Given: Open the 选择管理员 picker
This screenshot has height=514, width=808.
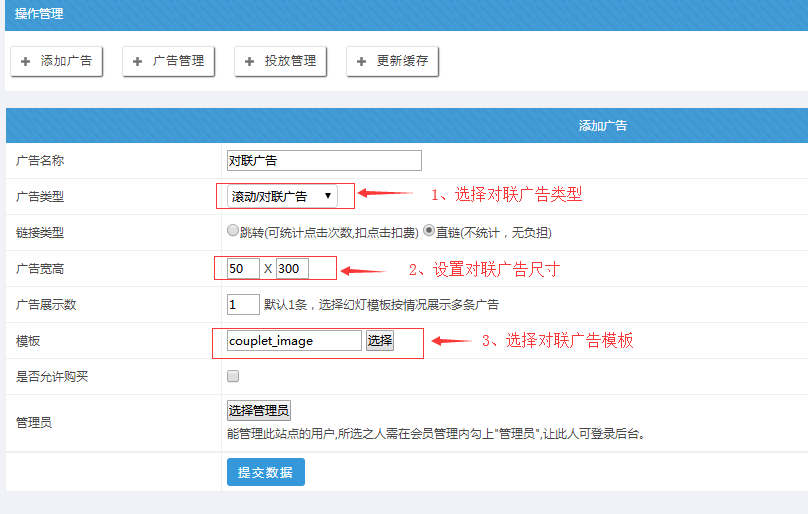Looking at the screenshot, I should (259, 410).
